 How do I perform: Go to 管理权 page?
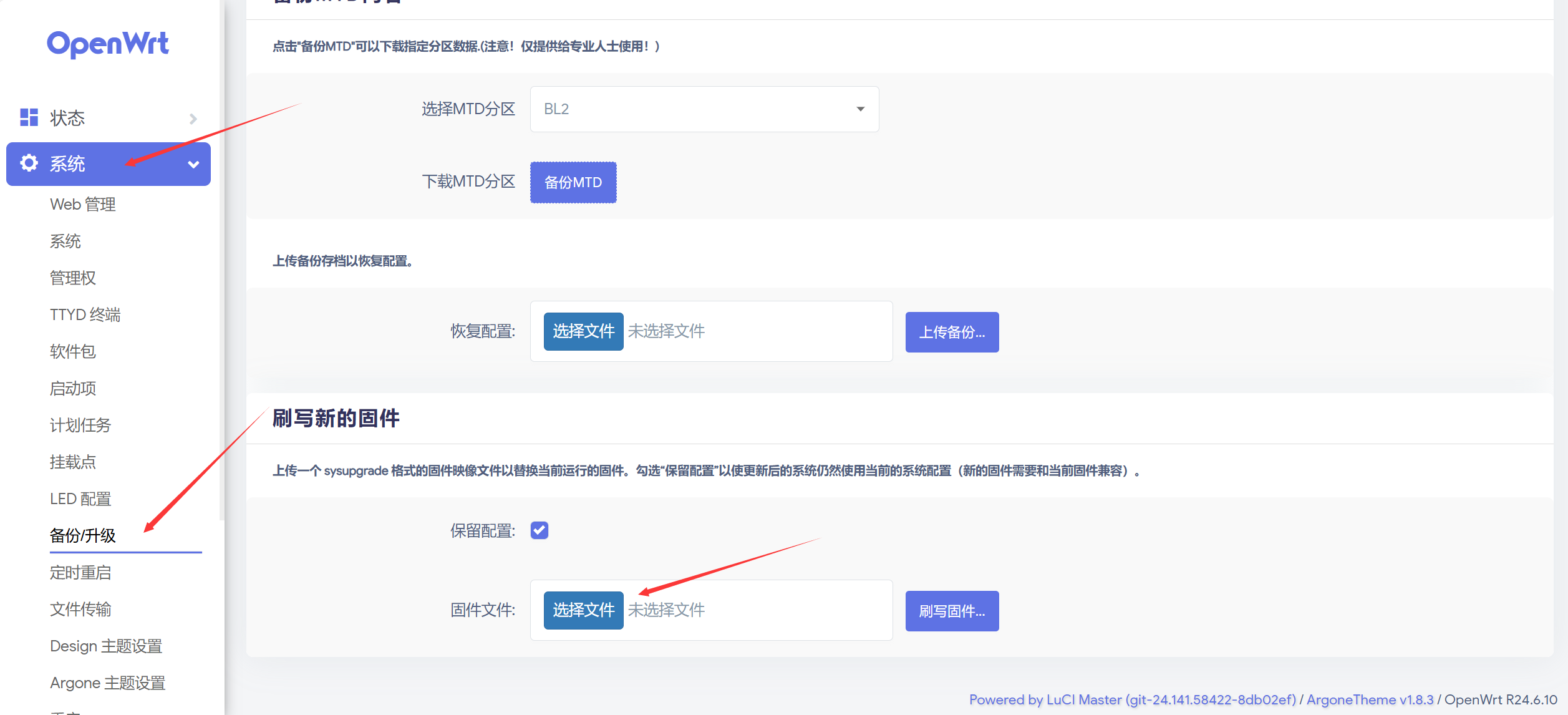73,278
